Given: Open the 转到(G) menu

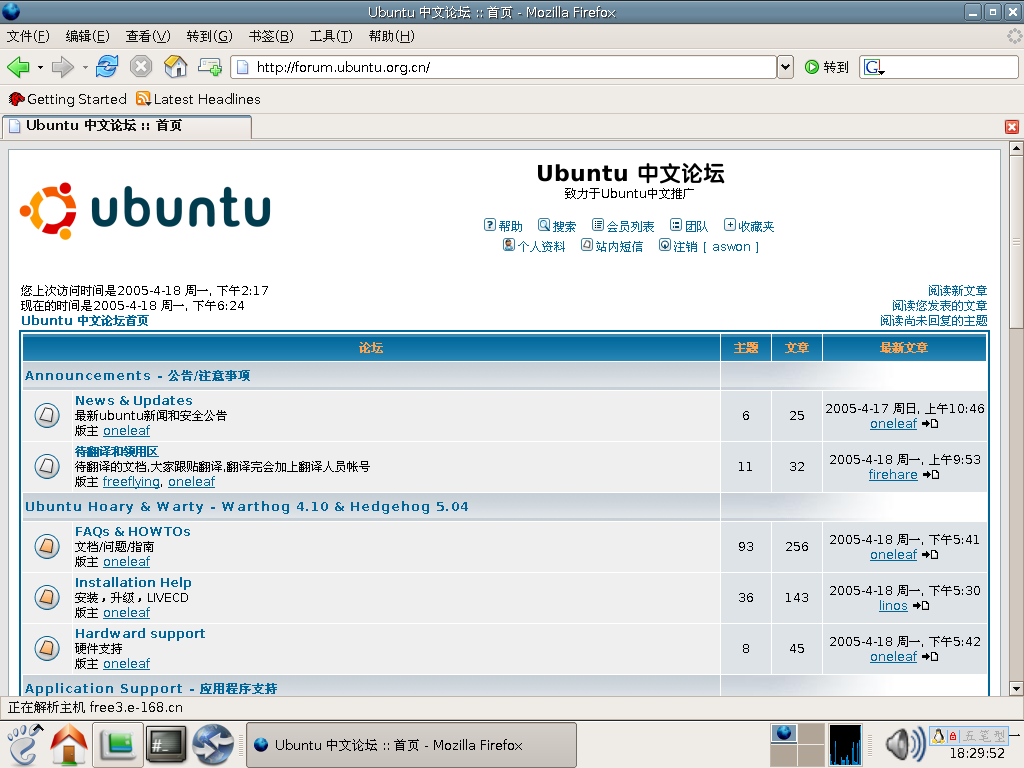Looking at the screenshot, I should [209, 36].
